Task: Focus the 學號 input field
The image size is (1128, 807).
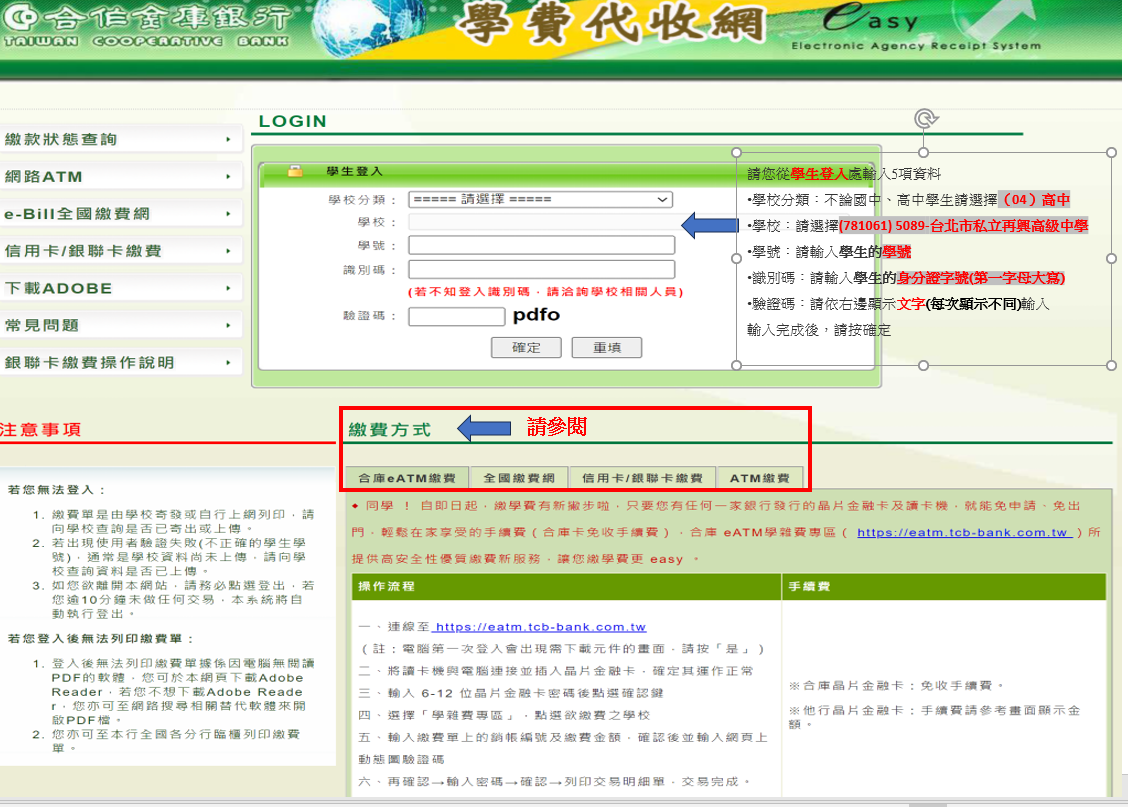Action: coord(542,245)
